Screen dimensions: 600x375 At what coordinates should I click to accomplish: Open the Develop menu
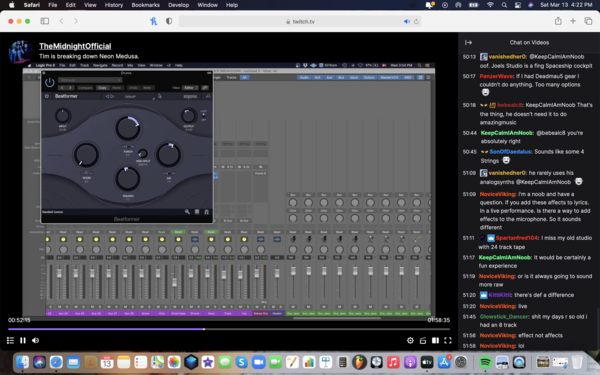coord(179,5)
